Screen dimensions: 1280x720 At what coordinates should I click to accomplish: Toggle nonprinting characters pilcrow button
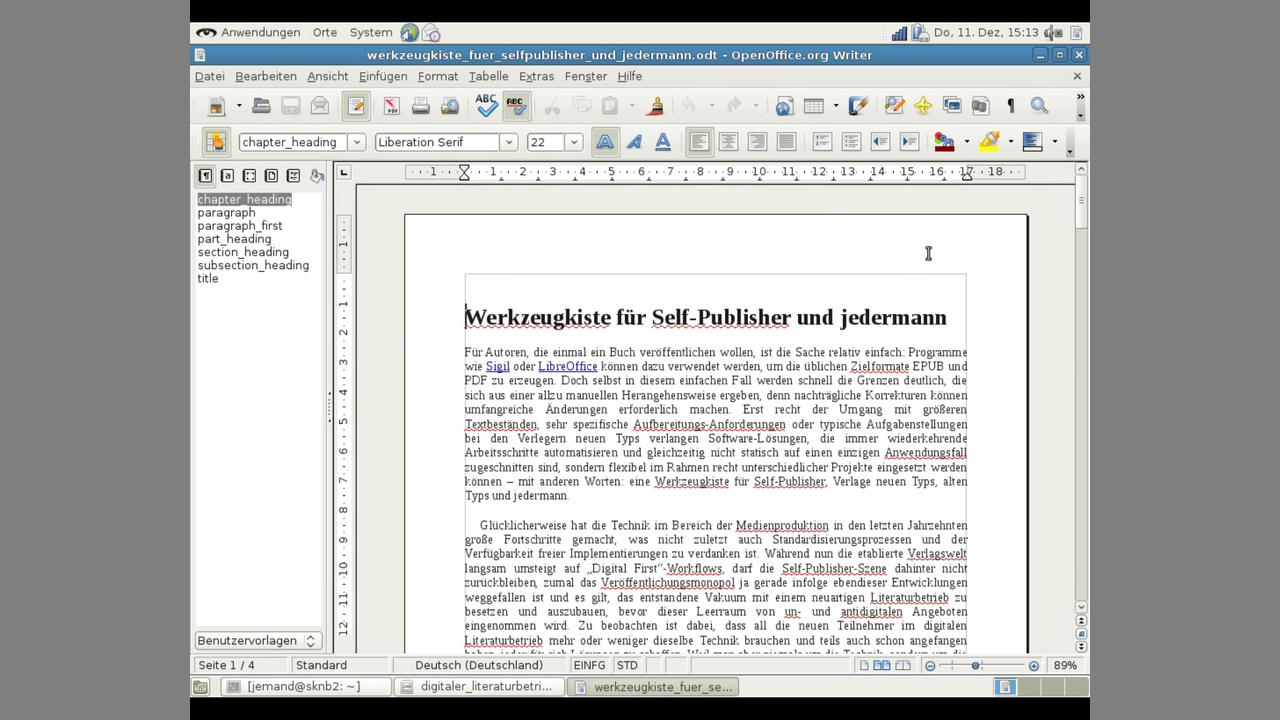click(1010, 106)
